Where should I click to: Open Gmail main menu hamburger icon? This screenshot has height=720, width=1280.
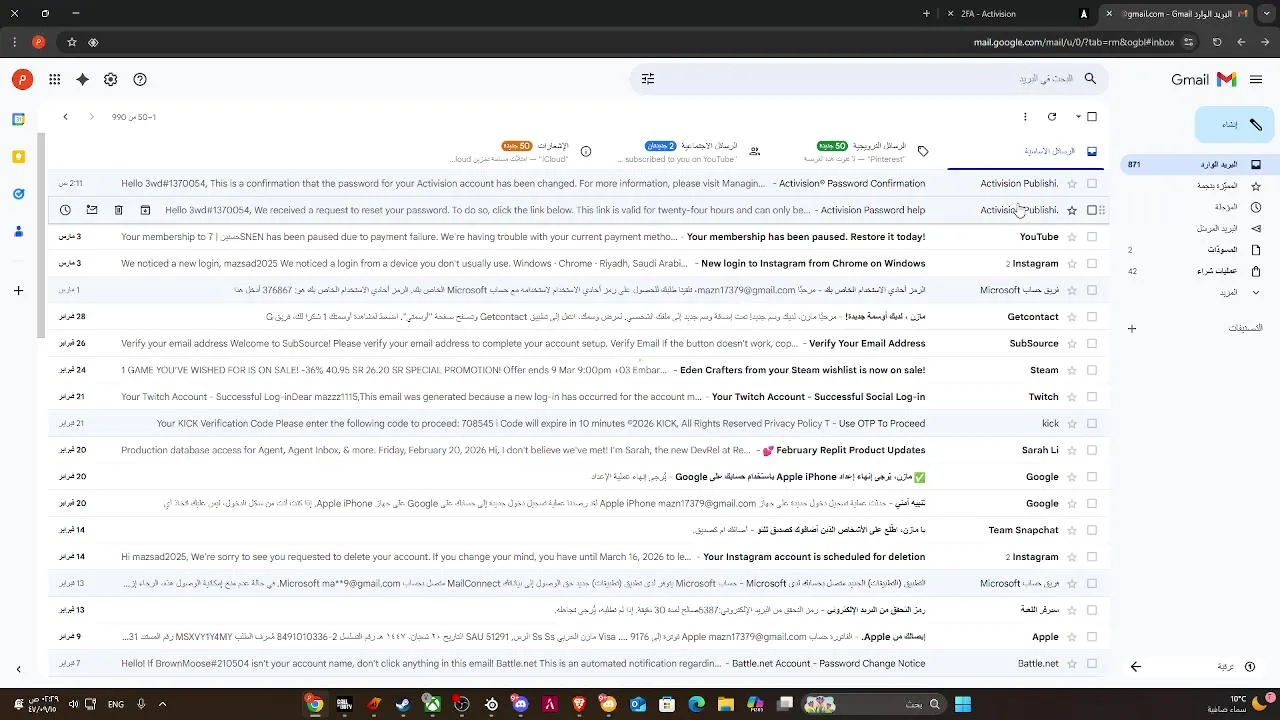coord(1256,79)
